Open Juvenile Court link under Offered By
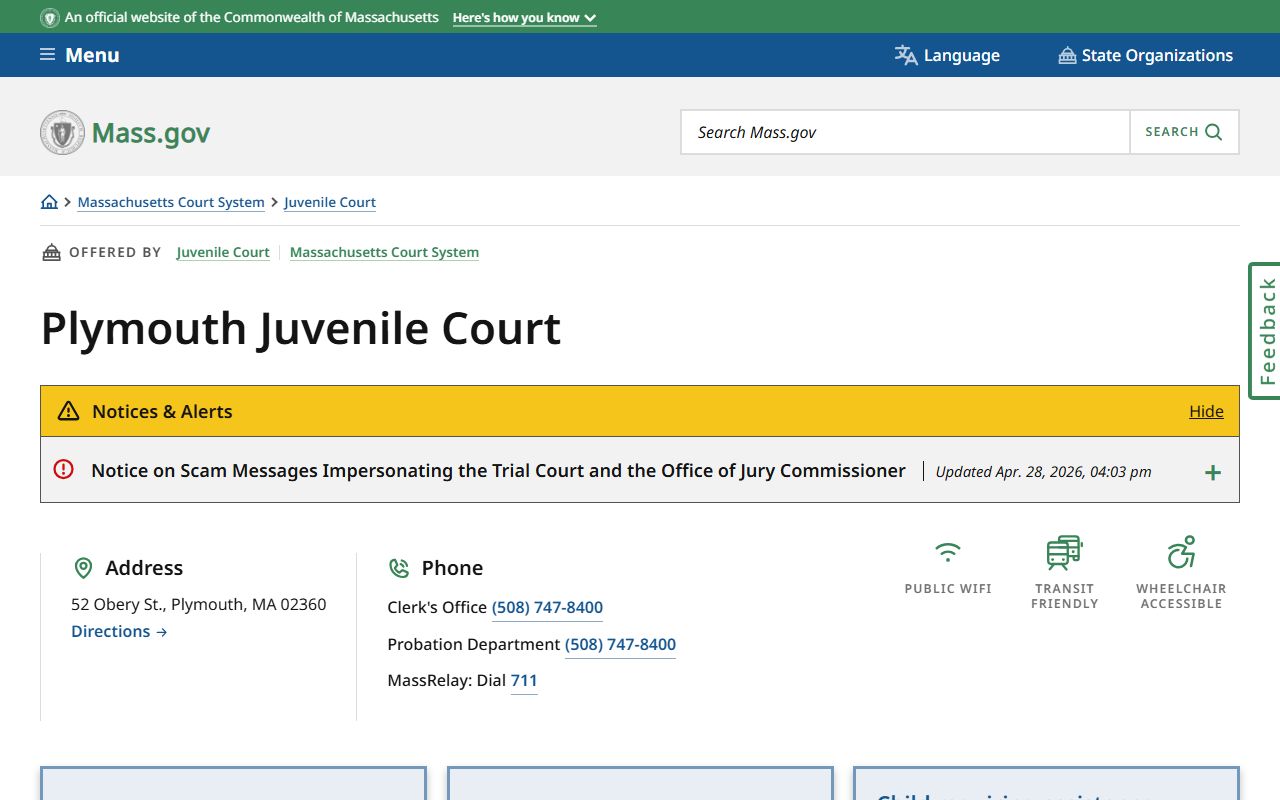The height and width of the screenshot is (800, 1280). click(223, 252)
